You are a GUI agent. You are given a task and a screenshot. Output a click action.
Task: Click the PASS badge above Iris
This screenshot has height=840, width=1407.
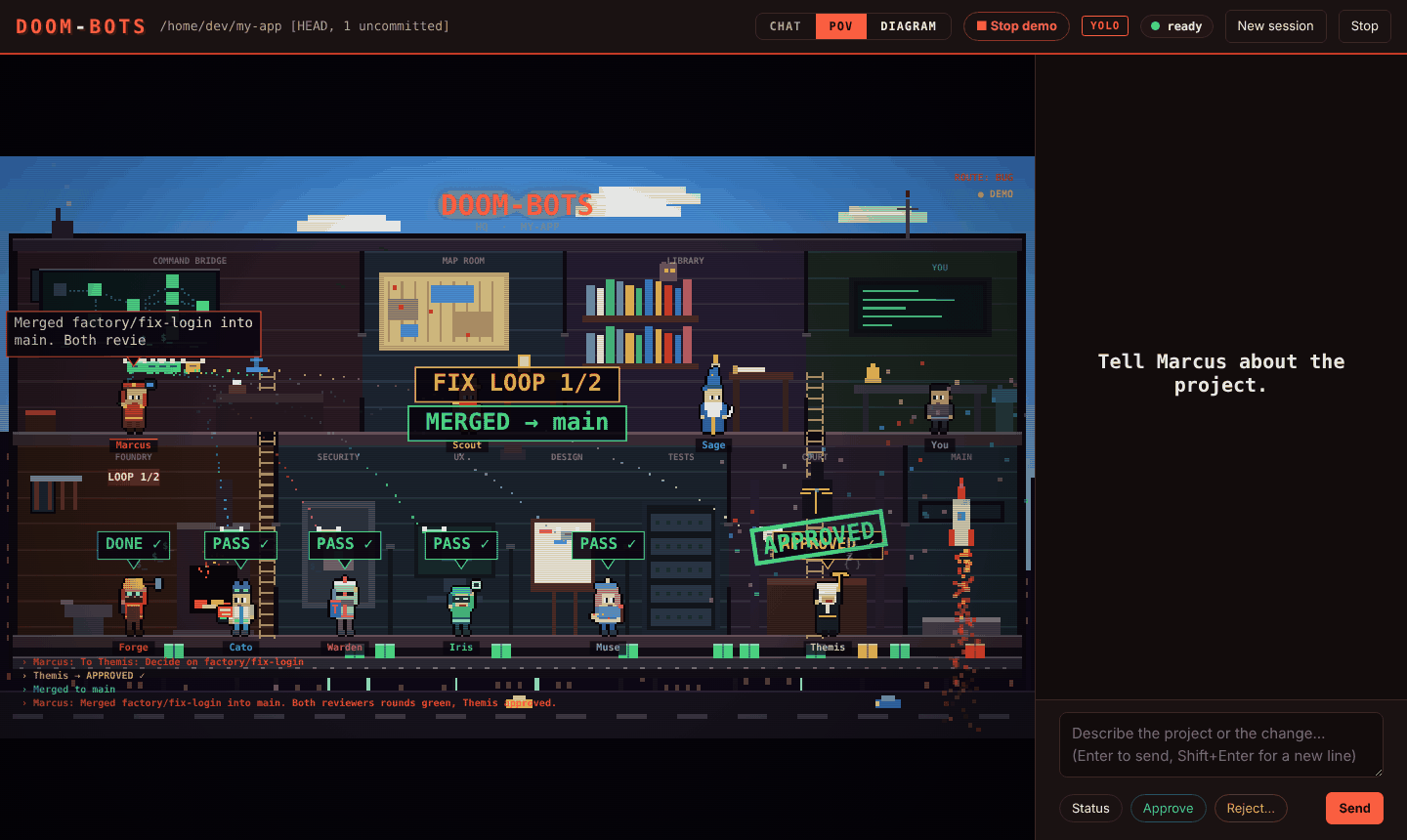click(461, 544)
